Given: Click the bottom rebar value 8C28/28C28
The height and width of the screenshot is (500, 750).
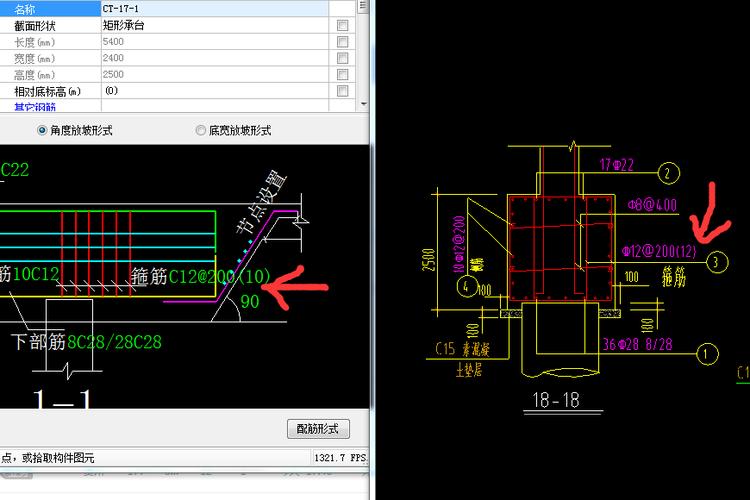Looking at the screenshot, I should (114, 342).
